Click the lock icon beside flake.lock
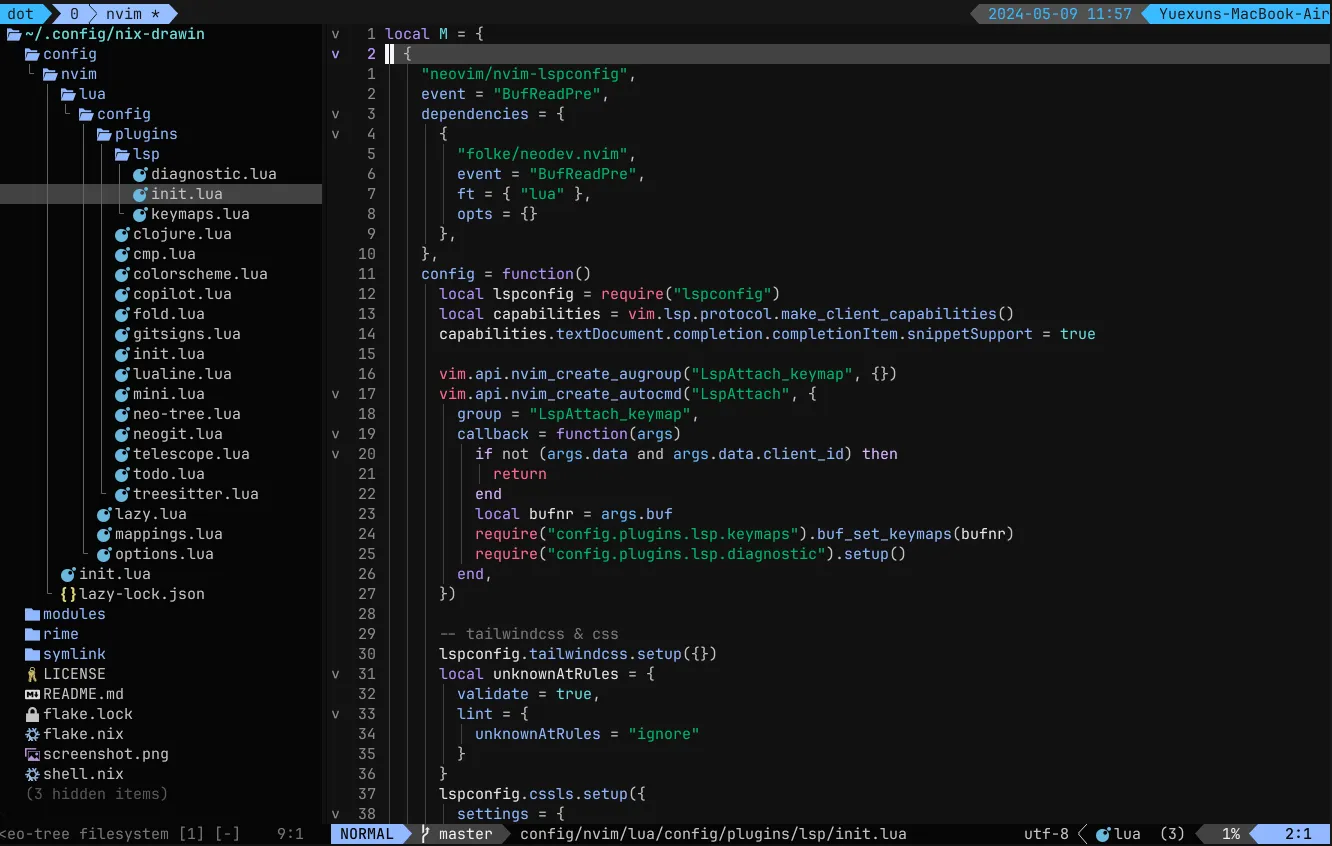Image resolution: width=1332 pixels, height=846 pixels. tap(32, 713)
